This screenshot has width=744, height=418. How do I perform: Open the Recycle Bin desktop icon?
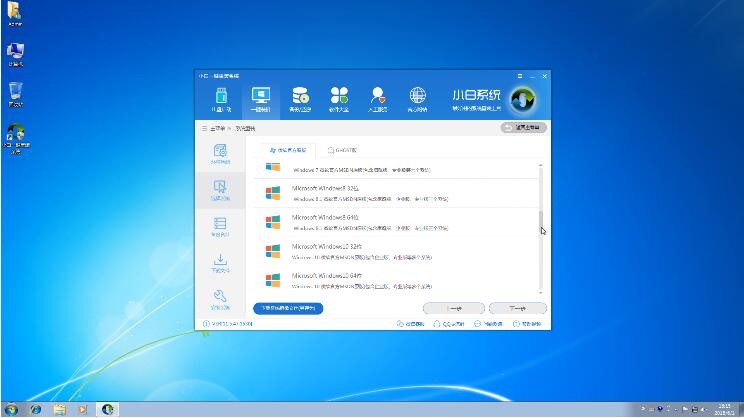click(x=15, y=94)
